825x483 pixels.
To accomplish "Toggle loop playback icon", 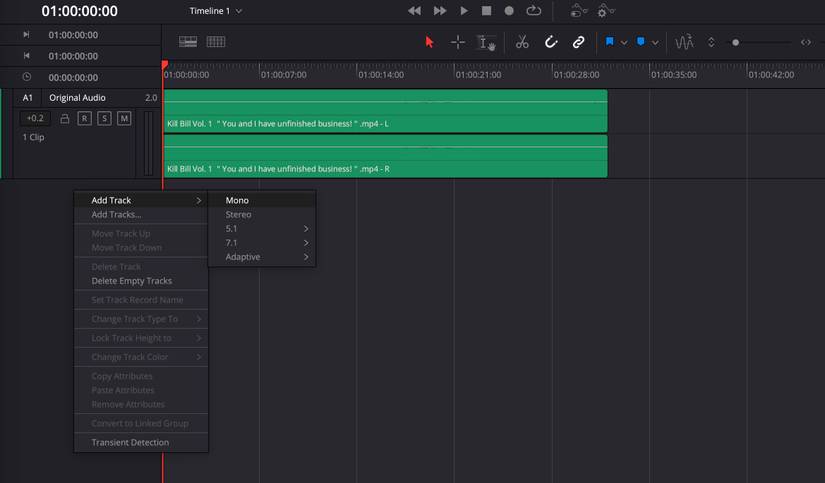I will [534, 11].
